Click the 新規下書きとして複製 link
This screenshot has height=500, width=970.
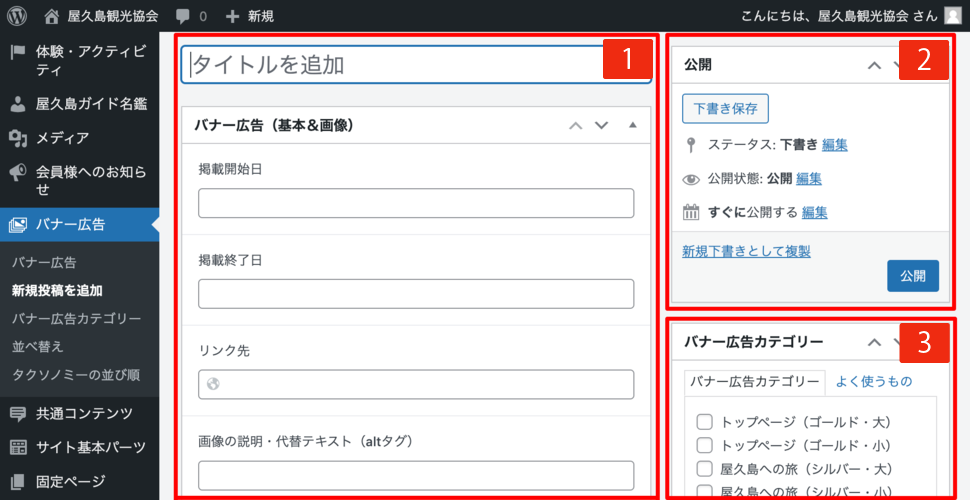[x=746, y=251]
